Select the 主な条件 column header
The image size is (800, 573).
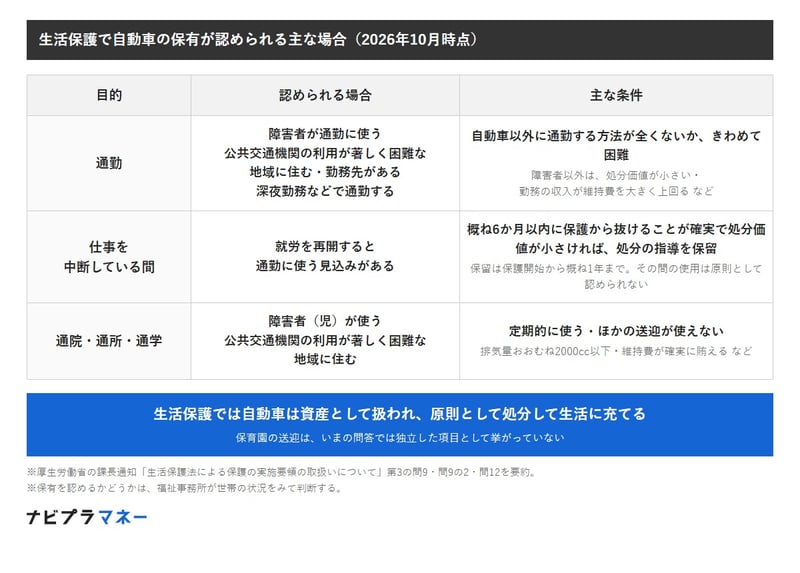point(616,95)
